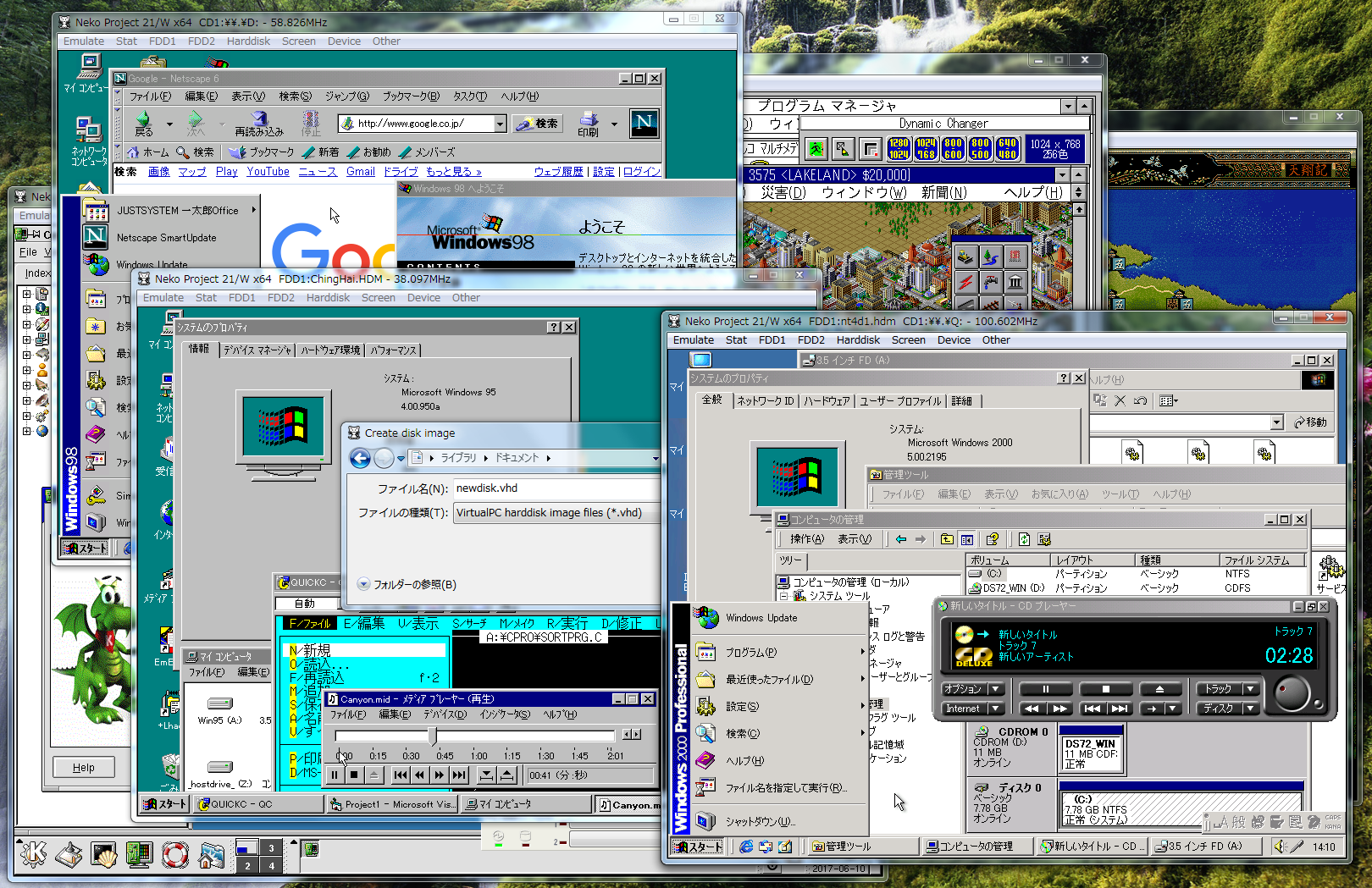Open the デバイス(D) menu in Media Player
Viewport: 1372px width, 888px height.
[445, 714]
